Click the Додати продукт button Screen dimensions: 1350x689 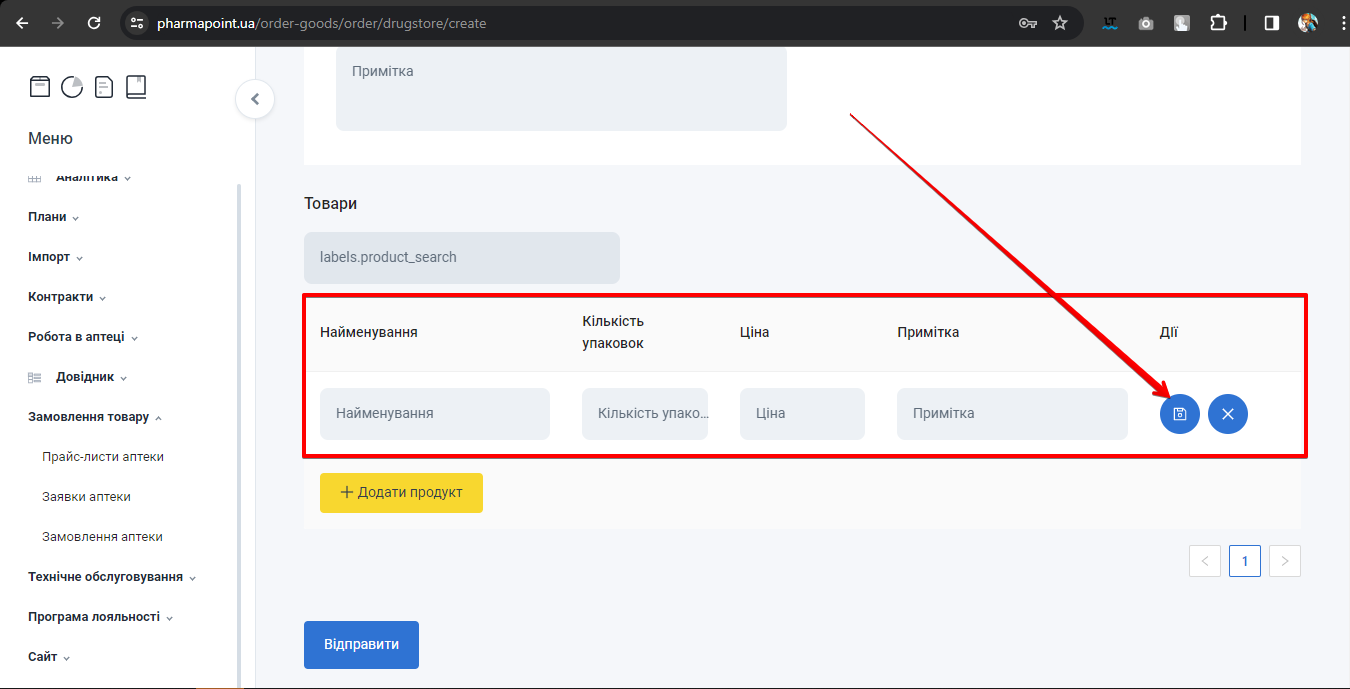point(401,493)
